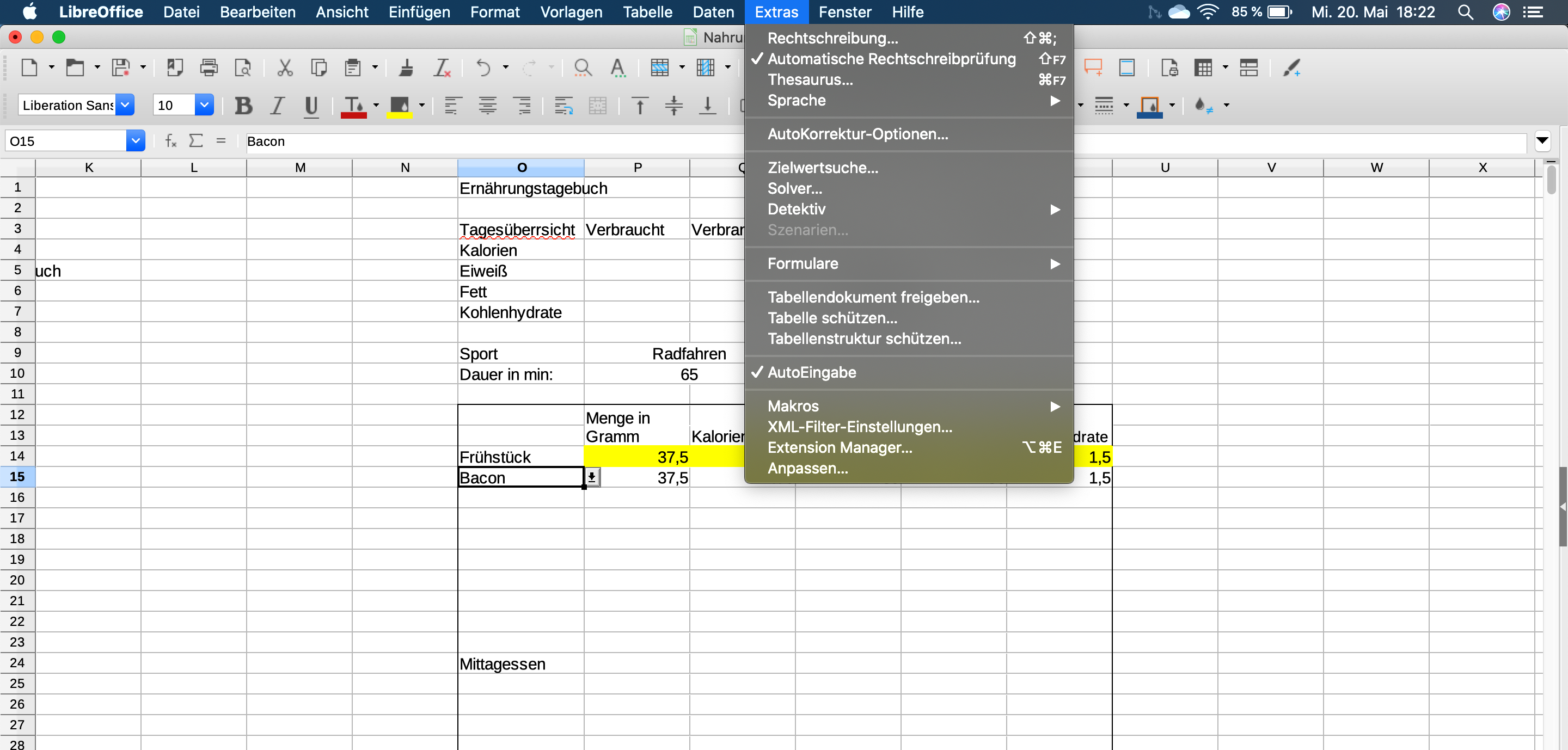
Task: Open the Daten menu
Action: (x=713, y=12)
